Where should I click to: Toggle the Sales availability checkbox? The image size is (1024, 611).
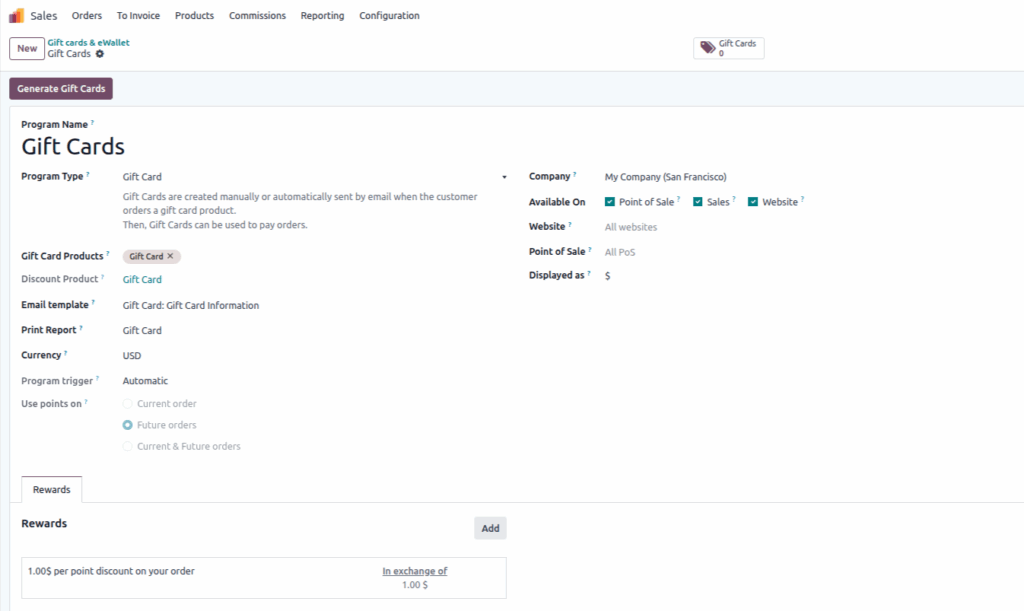point(697,202)
